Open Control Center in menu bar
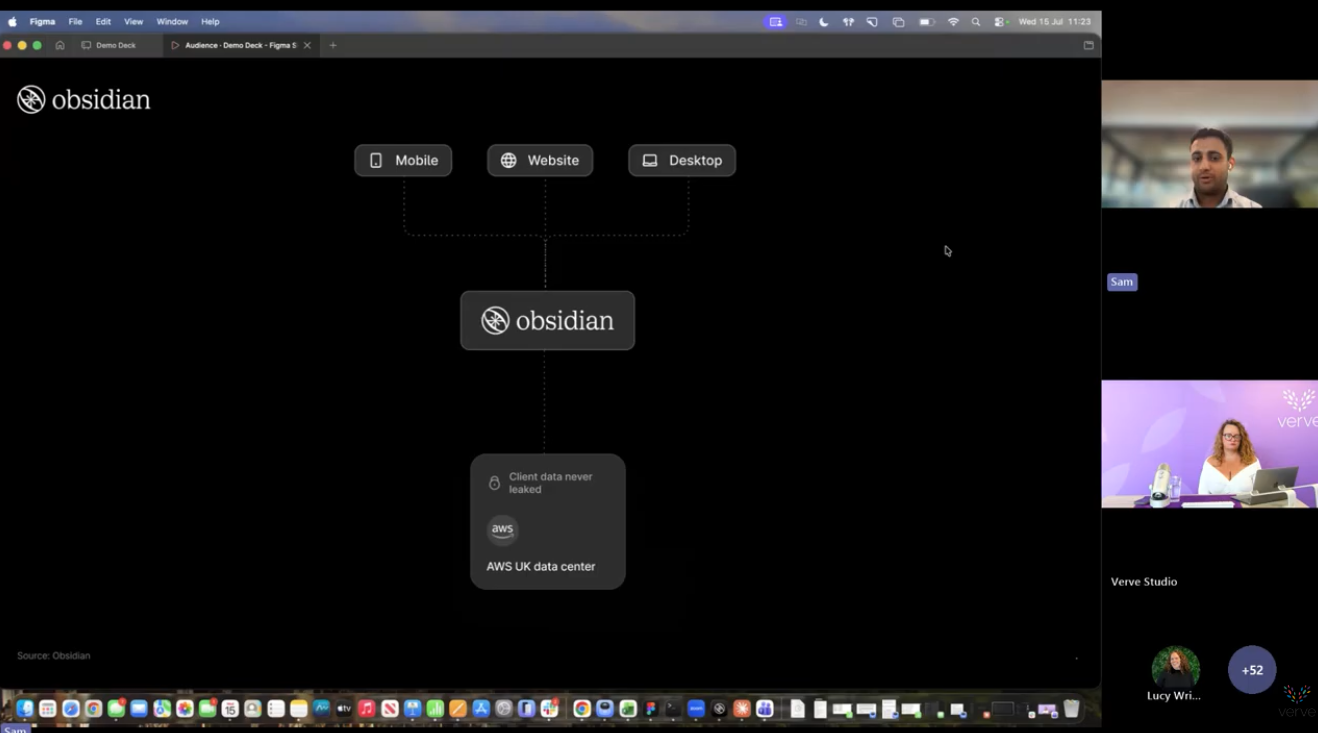 999,21
